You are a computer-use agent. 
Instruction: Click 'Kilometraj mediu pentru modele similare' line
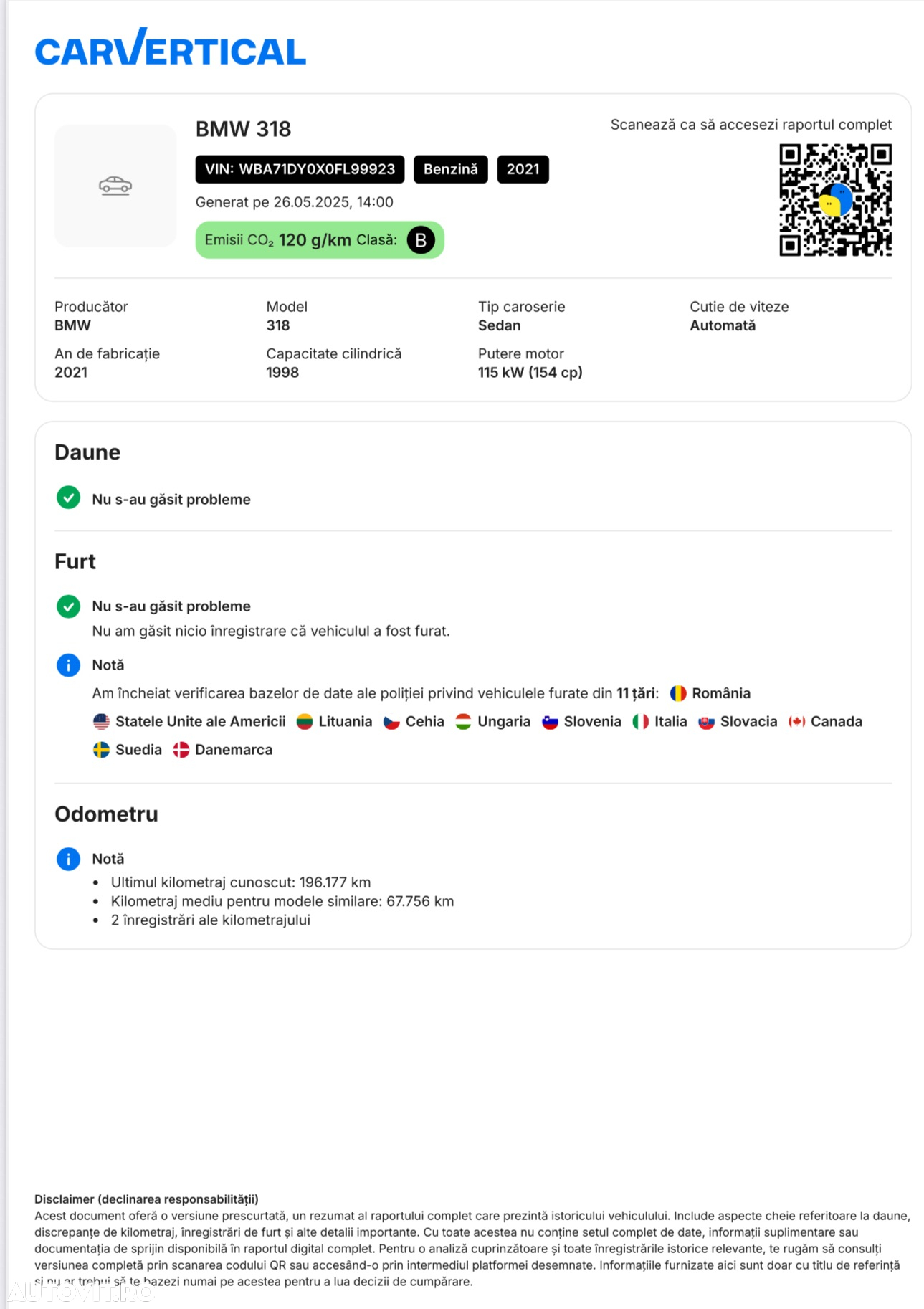tap(282, 901)
